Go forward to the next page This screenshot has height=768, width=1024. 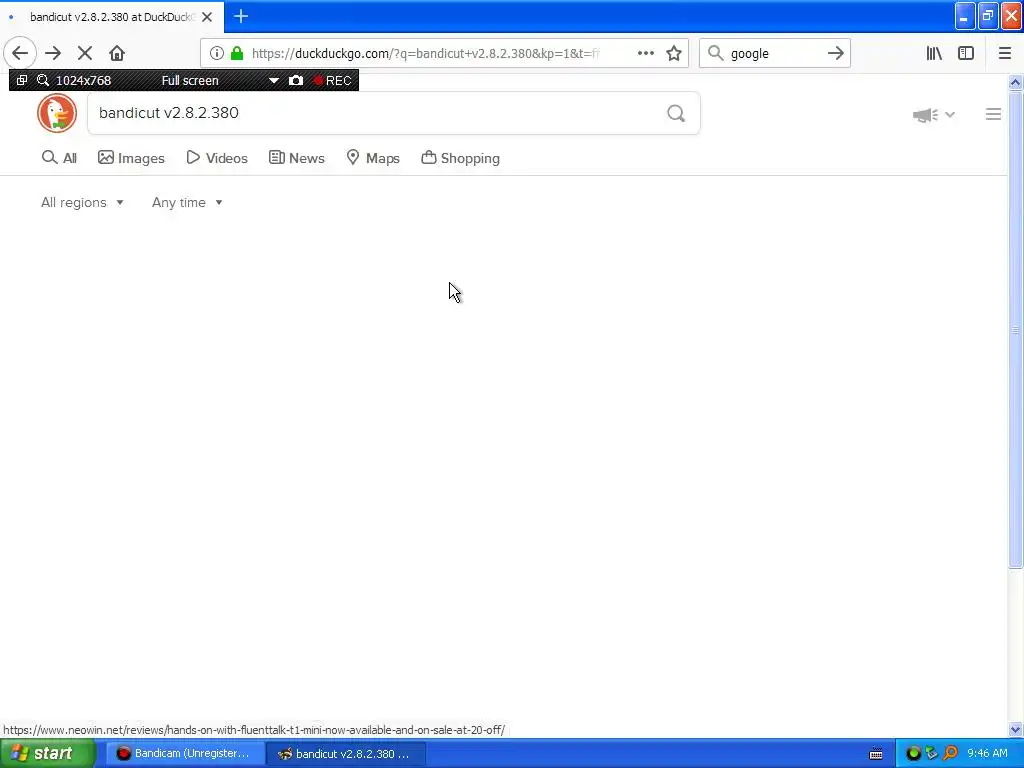(53, 53)
